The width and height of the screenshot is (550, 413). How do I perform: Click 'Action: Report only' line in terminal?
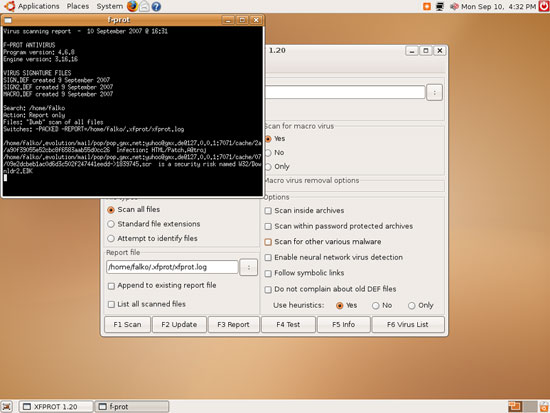coord(34,115)
